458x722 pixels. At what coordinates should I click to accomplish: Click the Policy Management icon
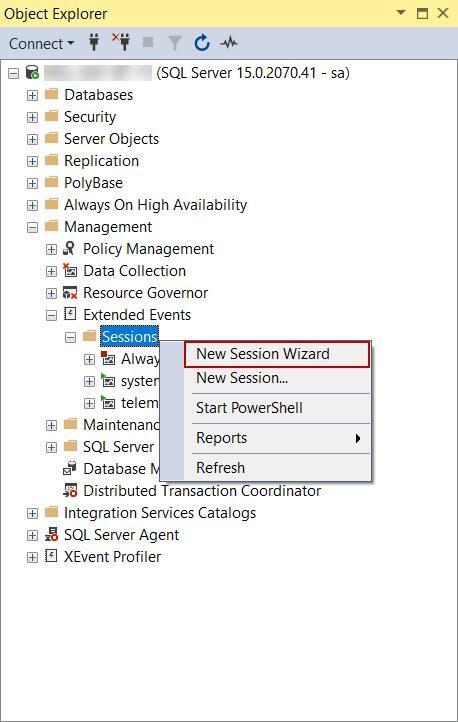pyautogui.click(x=69, y=249)
